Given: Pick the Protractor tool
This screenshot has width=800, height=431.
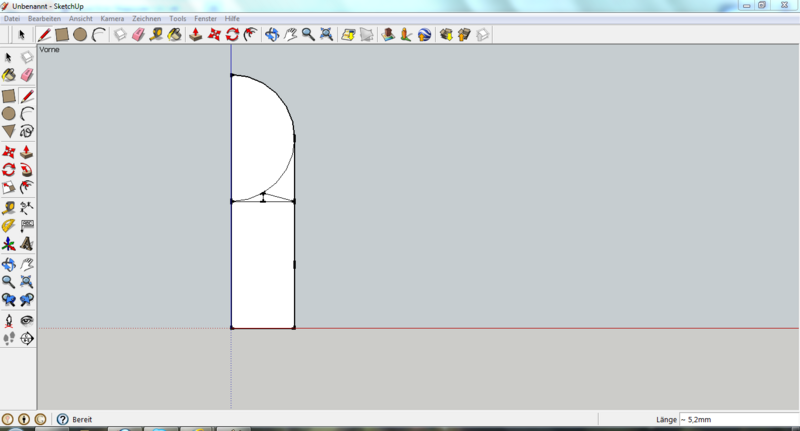Looking at the screenshot, I should point(8,226).
